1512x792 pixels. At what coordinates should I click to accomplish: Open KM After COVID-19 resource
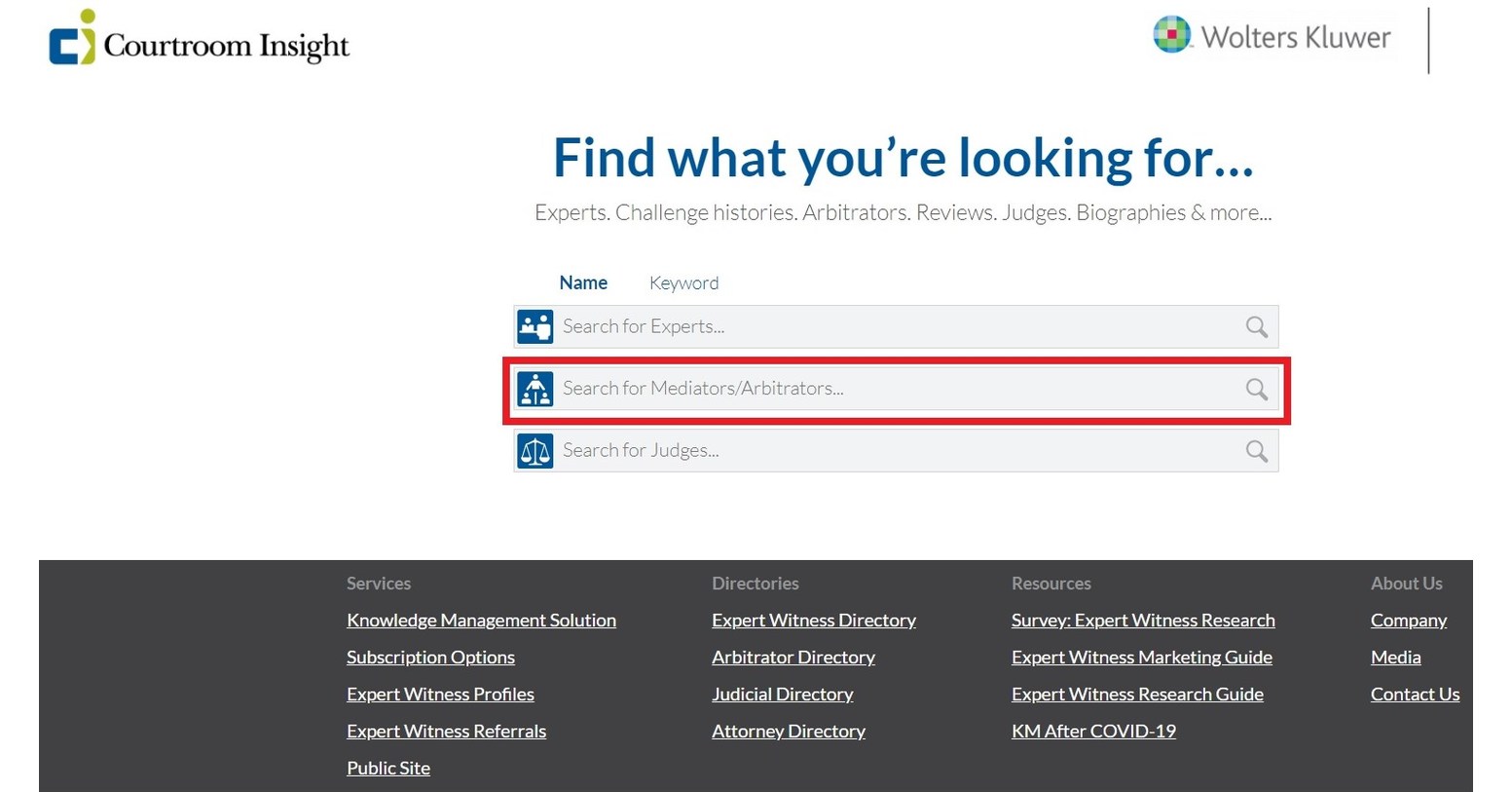pos(1093,732)
